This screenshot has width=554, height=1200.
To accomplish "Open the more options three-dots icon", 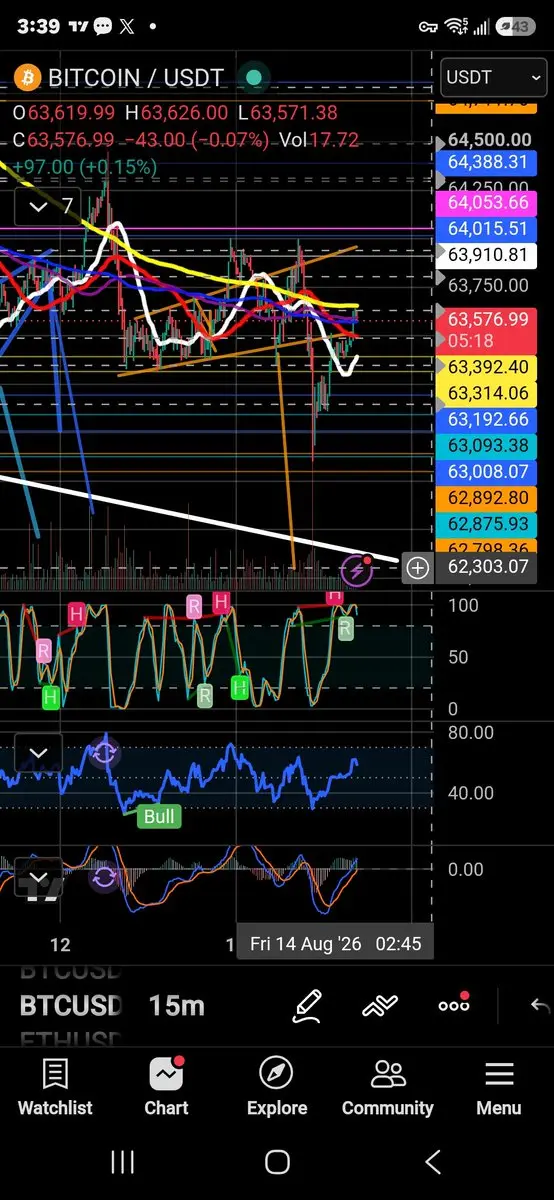I will pyautogui.click(x=454, y=1004).
